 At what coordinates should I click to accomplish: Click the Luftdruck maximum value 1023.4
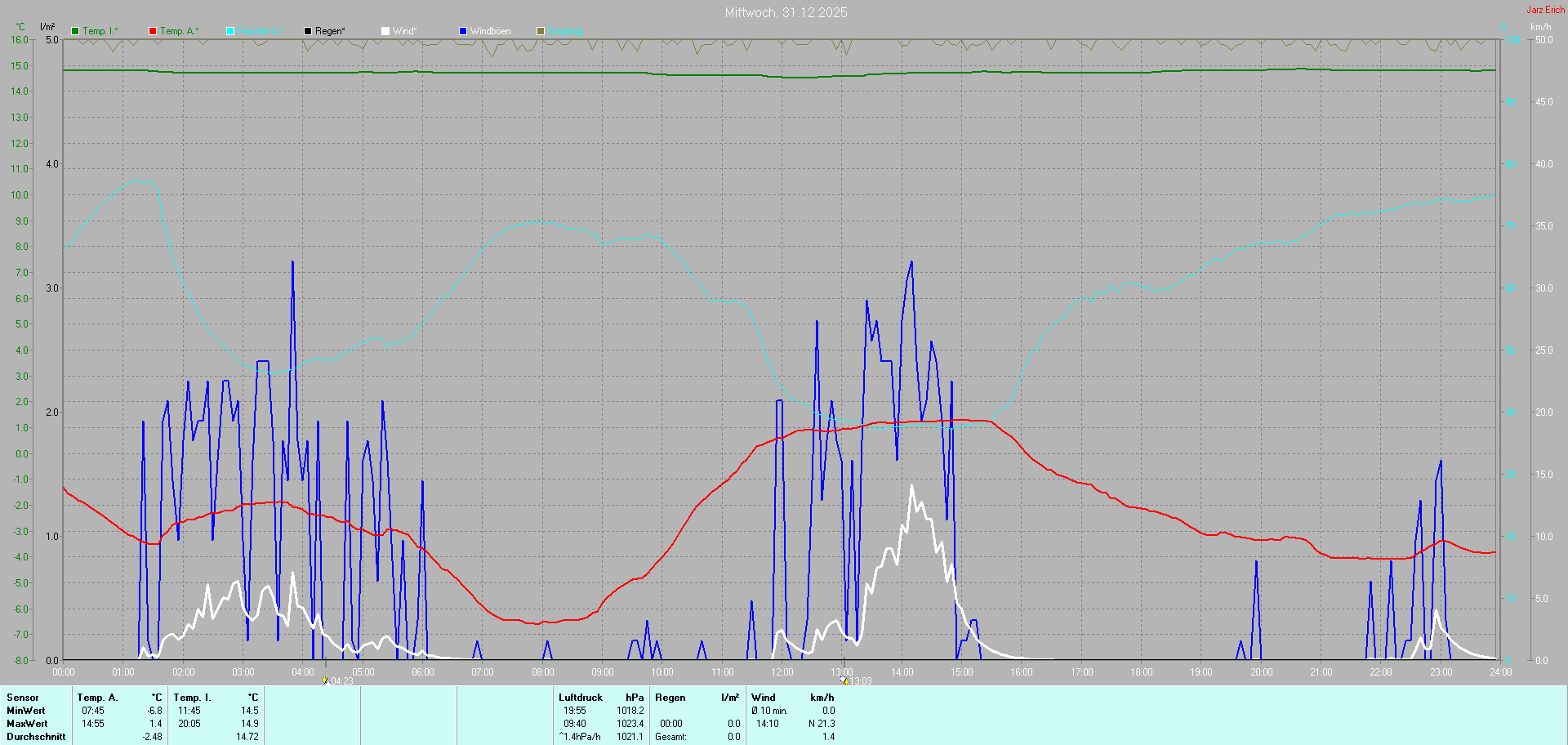pos(630,724)
